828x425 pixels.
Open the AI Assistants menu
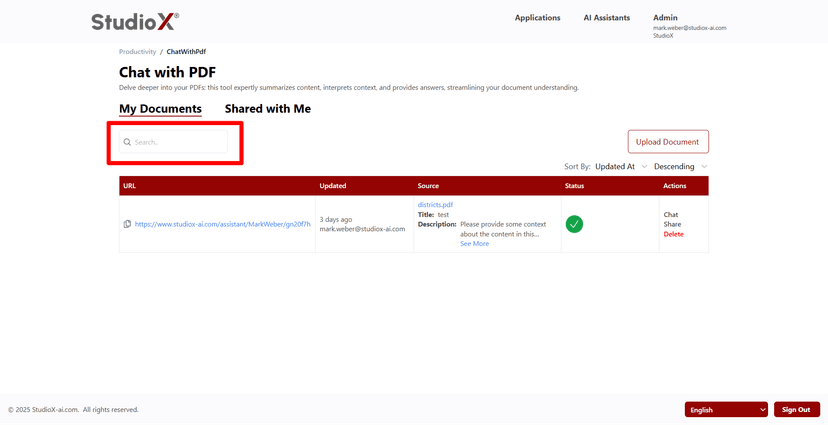607,18
